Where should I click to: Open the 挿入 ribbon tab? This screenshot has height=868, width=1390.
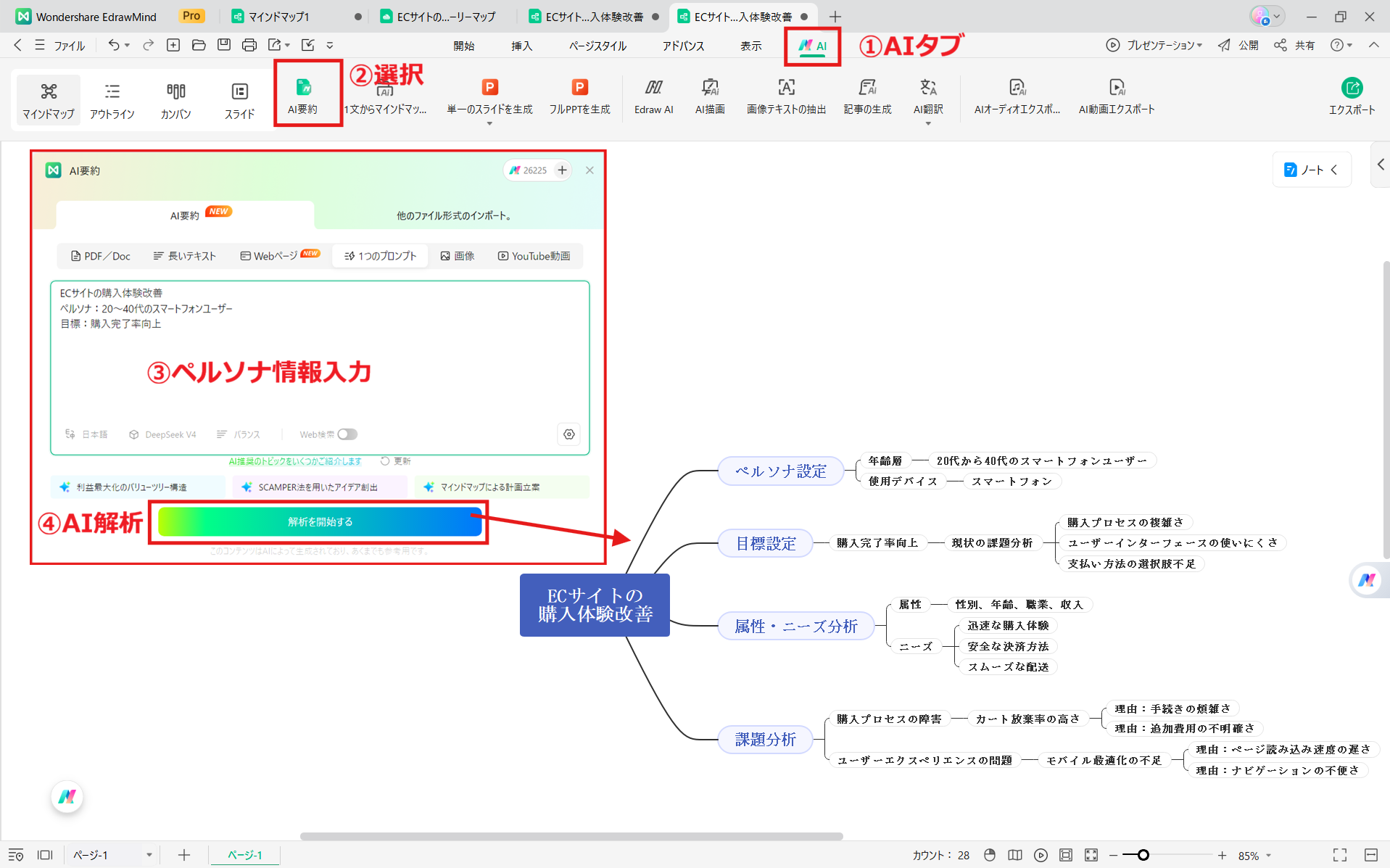tap(521, 46)
